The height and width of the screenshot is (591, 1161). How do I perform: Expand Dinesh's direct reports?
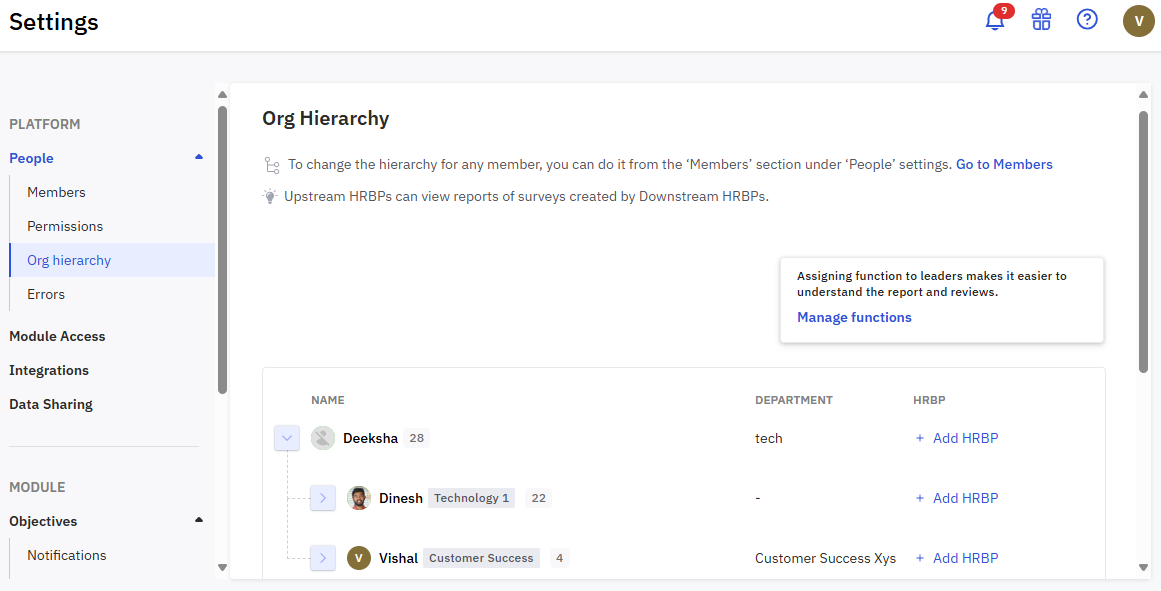(323, 498)
